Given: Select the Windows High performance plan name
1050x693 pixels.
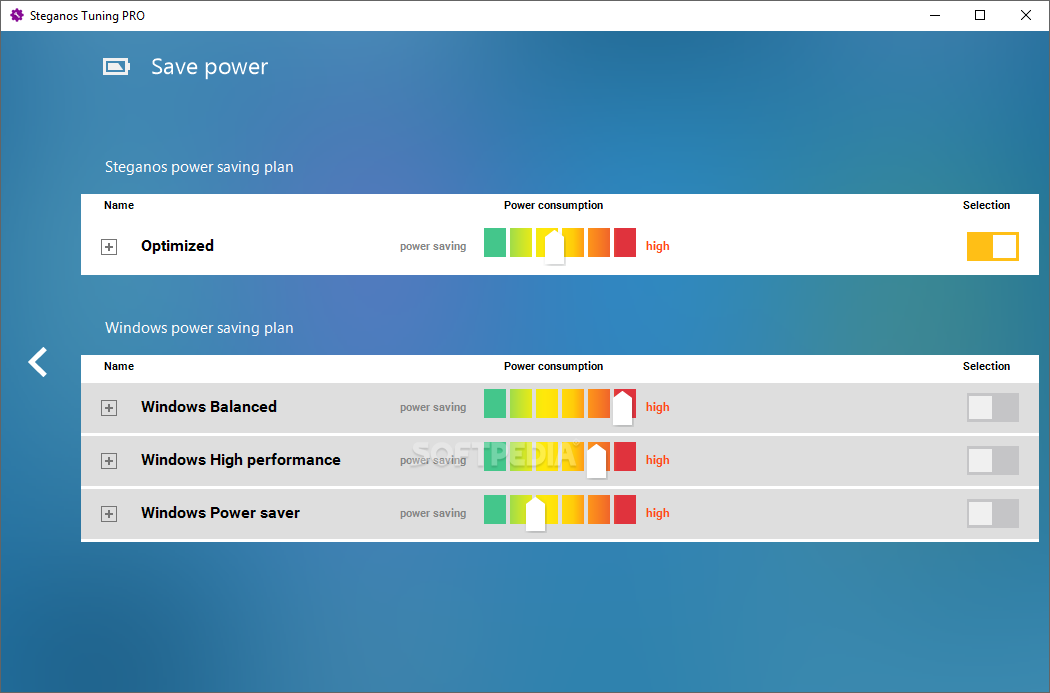Looking at the screenshot, I should [x=241, y=460].
